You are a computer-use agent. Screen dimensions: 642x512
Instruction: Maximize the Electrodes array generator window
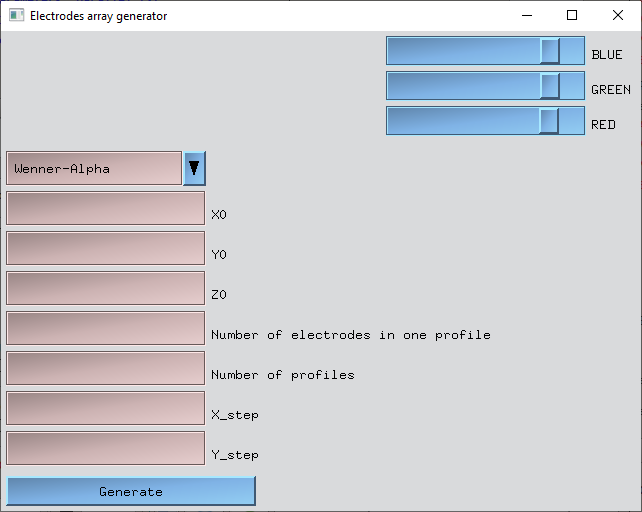572,16
